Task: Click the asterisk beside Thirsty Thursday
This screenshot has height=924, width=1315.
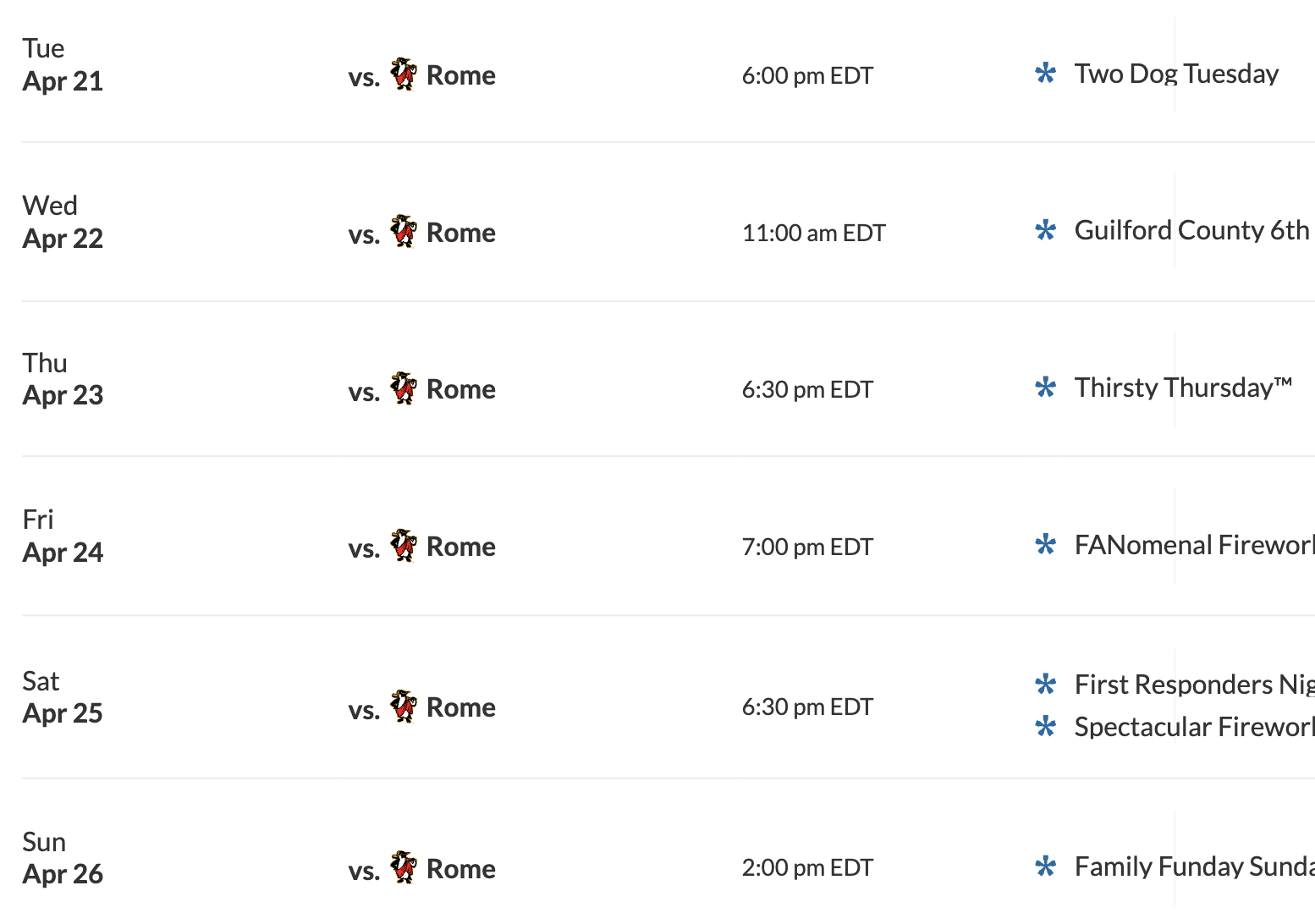Action: point(1046,388)
